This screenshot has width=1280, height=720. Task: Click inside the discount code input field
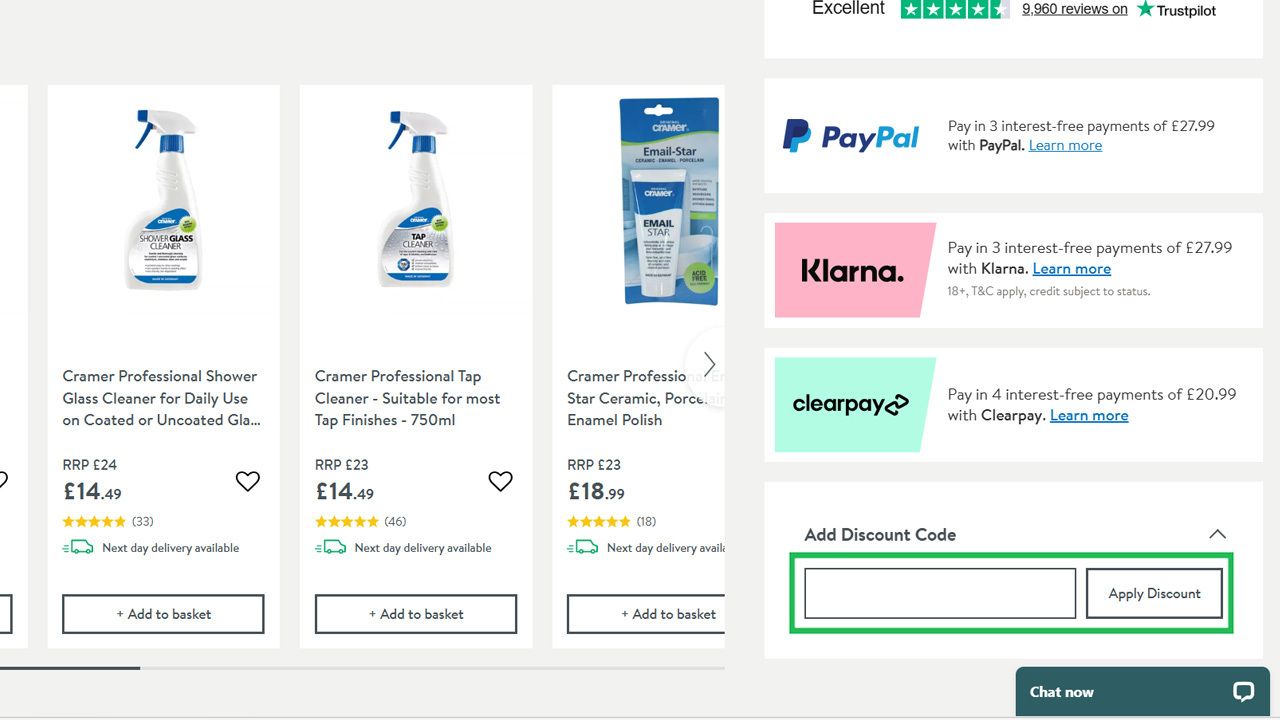pos(937,592)
